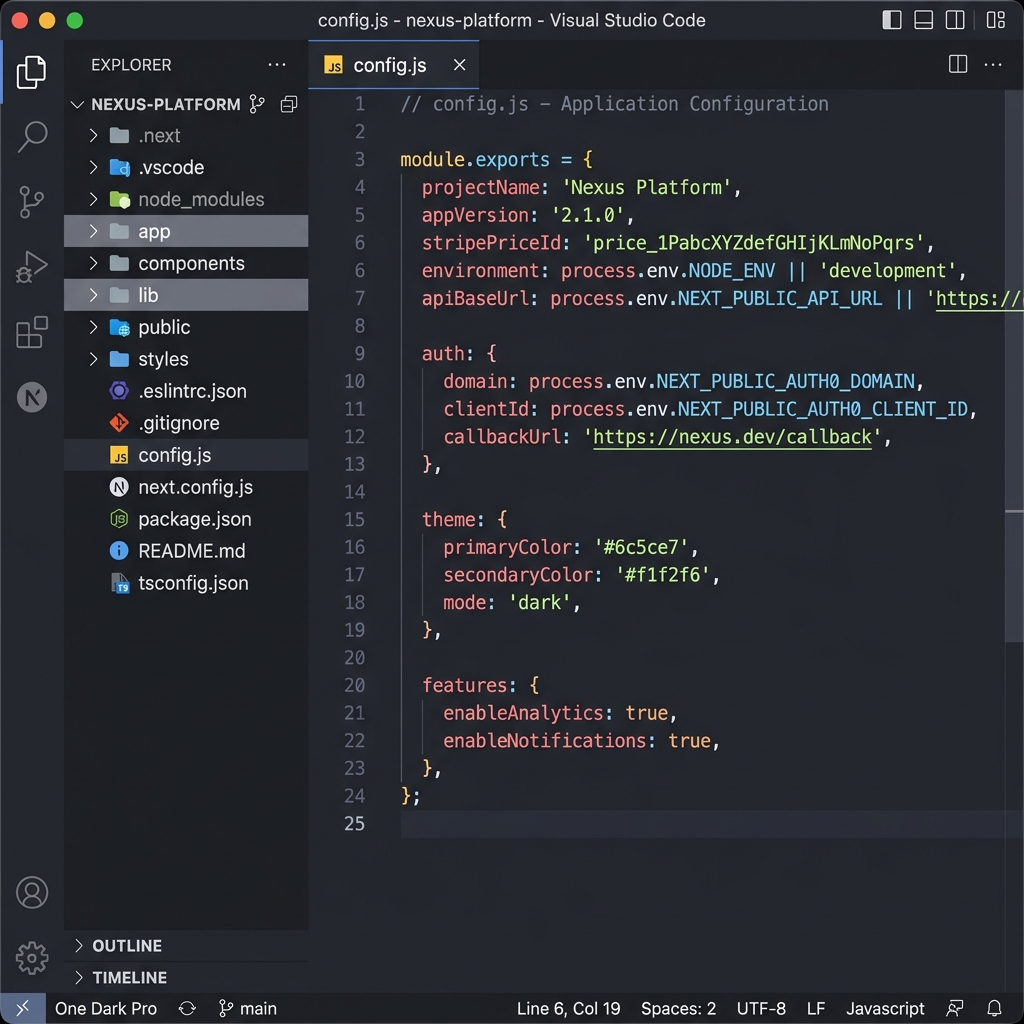Open the Manage gear settings icon
1024x1024 pixels.
(x=32, y=957)
